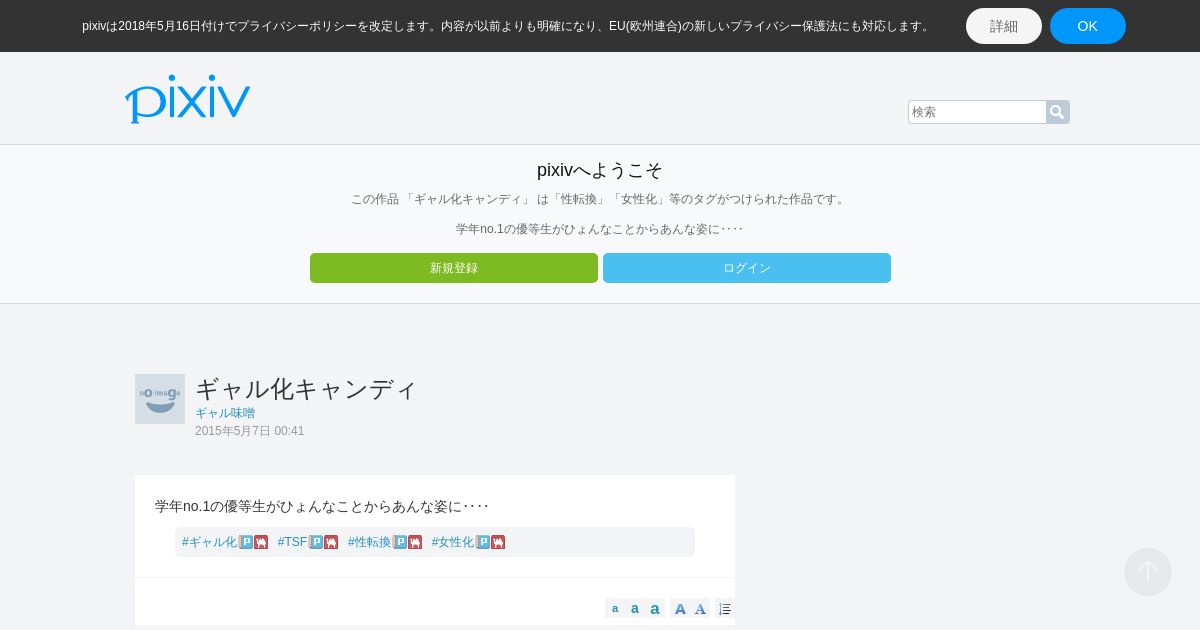Open author ギャル味噌 profile link
Screen dimensions: 1200x630
pyautogui.click(x=225, y=413)
